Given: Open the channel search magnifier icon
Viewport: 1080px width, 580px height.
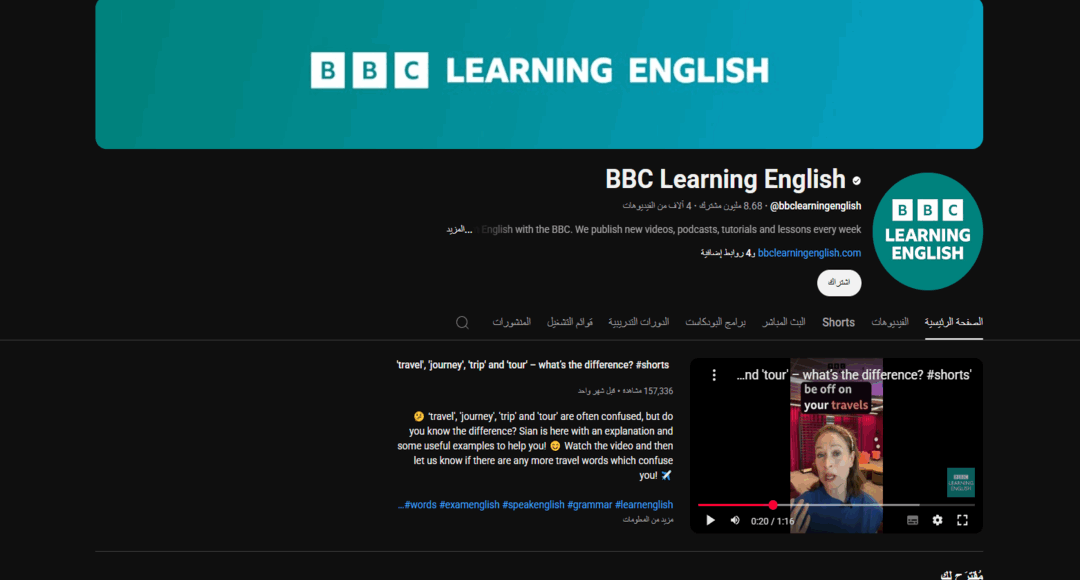Looking at the screenshot, I should click(461, 322).
